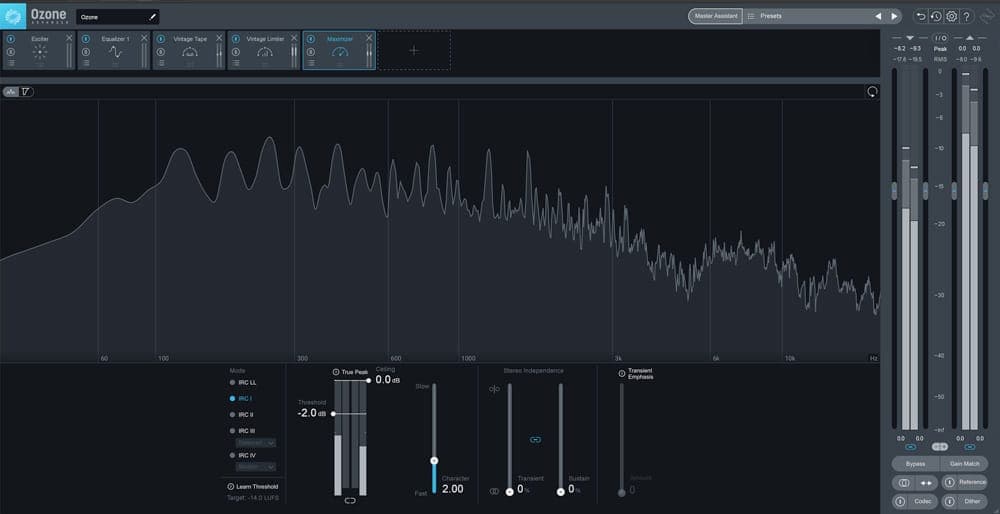Remove the Equalizer 1 module

click(144, 38)
